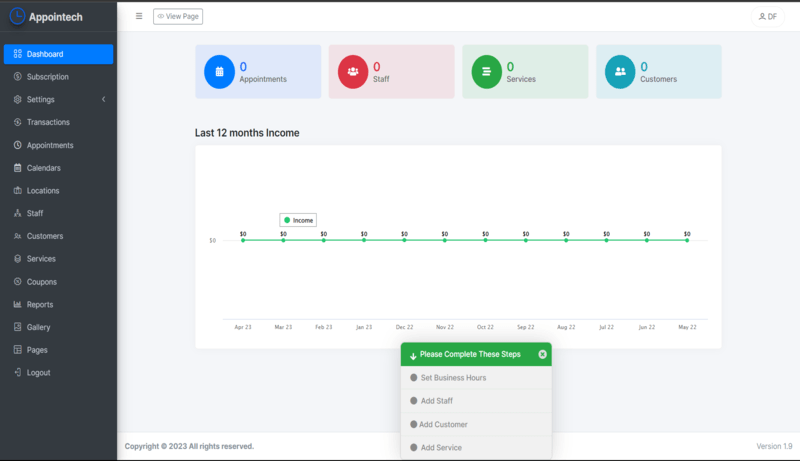Click the red Staff group icon
The image size is (800, 461).
(353, 72)
